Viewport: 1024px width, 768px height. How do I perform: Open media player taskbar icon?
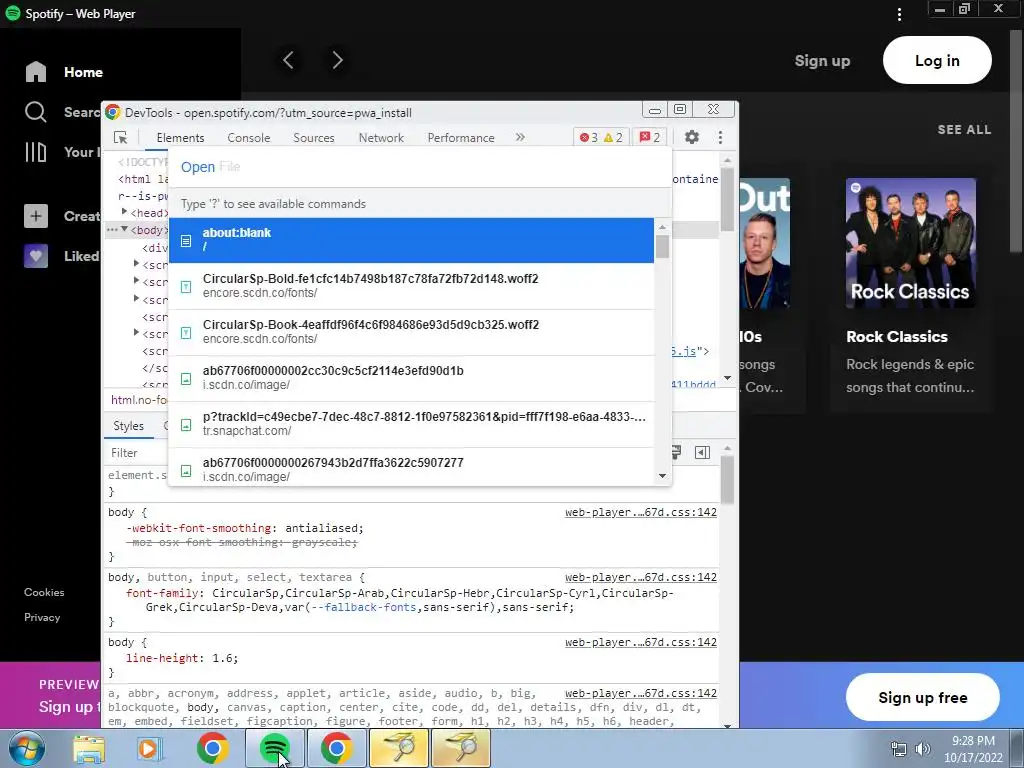[150, 748]
